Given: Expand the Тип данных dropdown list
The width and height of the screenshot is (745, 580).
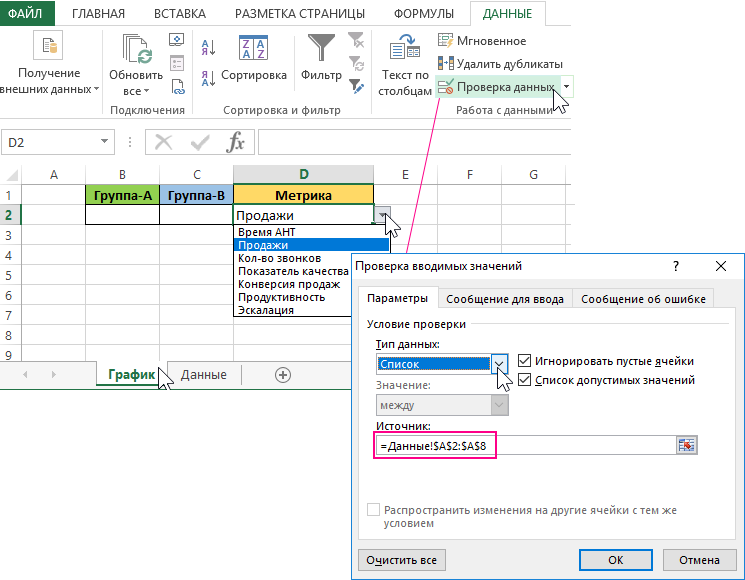Looking at the screenshot, I should pyautogui.click(x=500, y=364).
